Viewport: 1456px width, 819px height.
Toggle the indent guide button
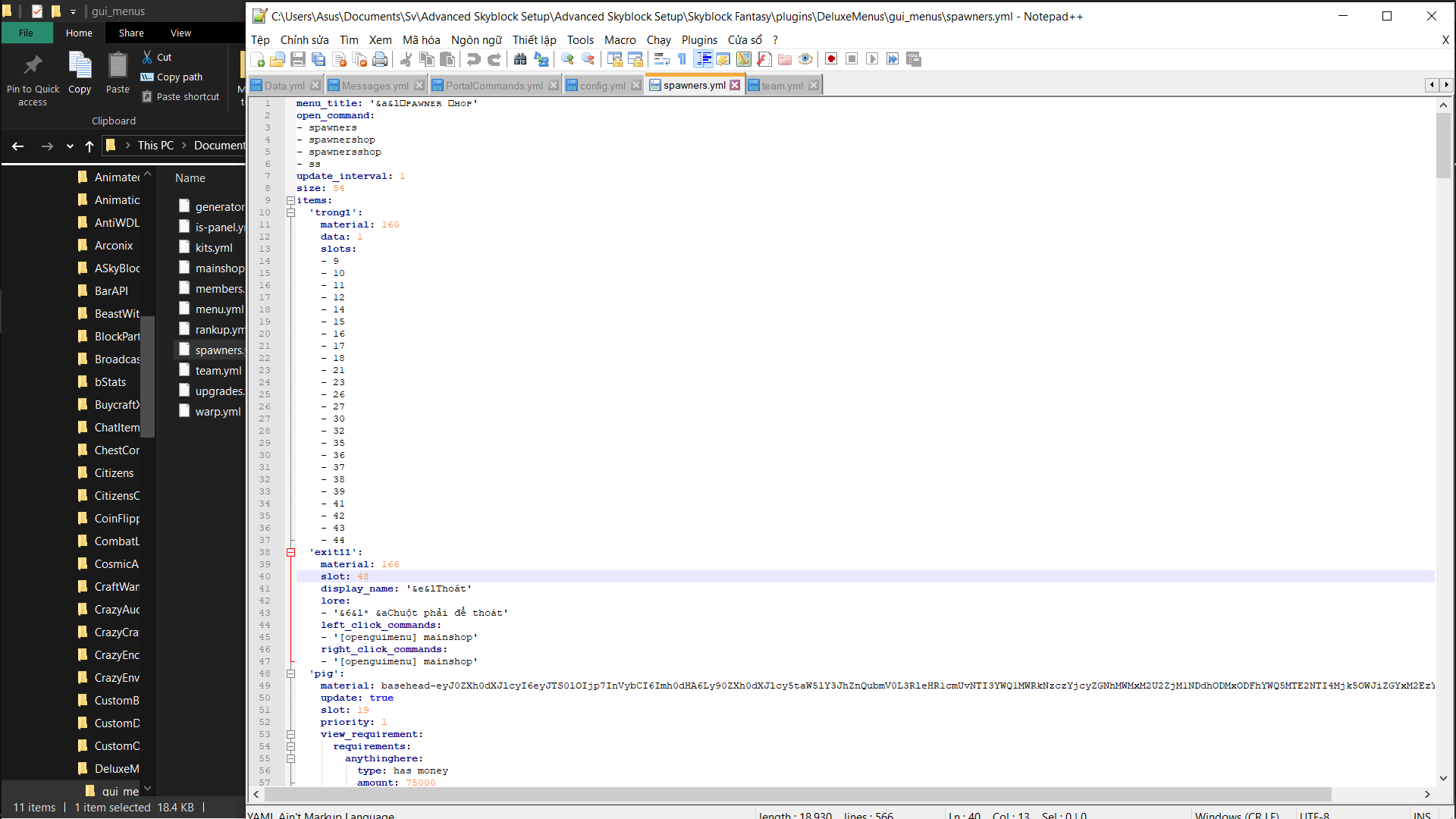pyautogui.click(x=703, y=59)
